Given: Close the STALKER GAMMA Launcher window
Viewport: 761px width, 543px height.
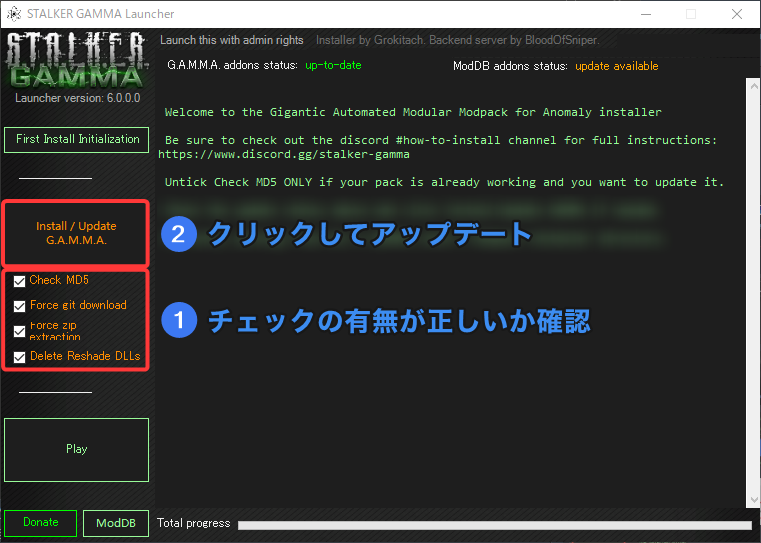Looking at the screenshot, I should (x=737, y=14).
